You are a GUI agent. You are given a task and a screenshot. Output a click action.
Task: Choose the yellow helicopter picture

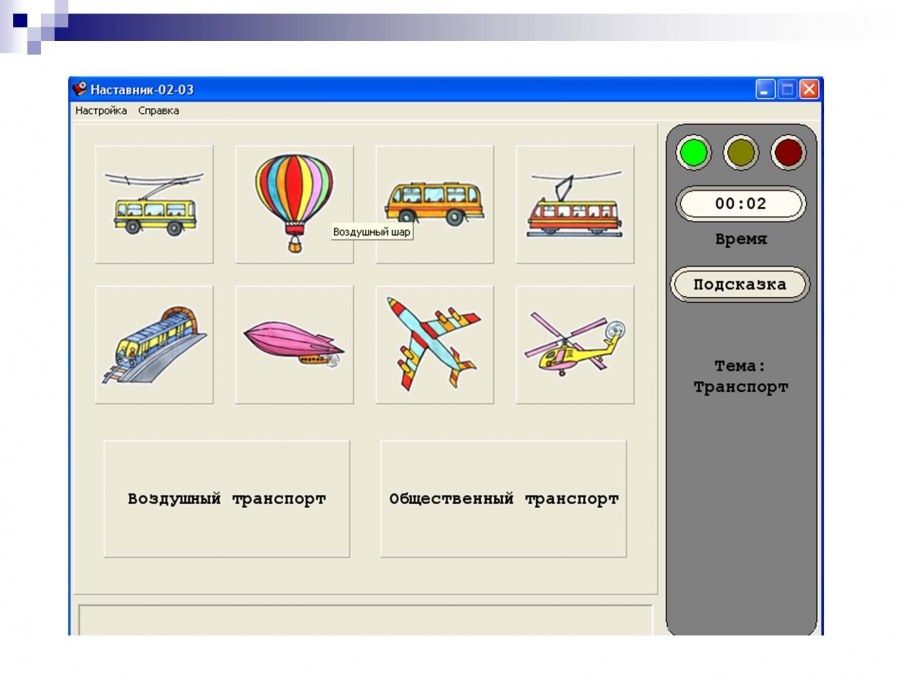[x=575, y=345]
